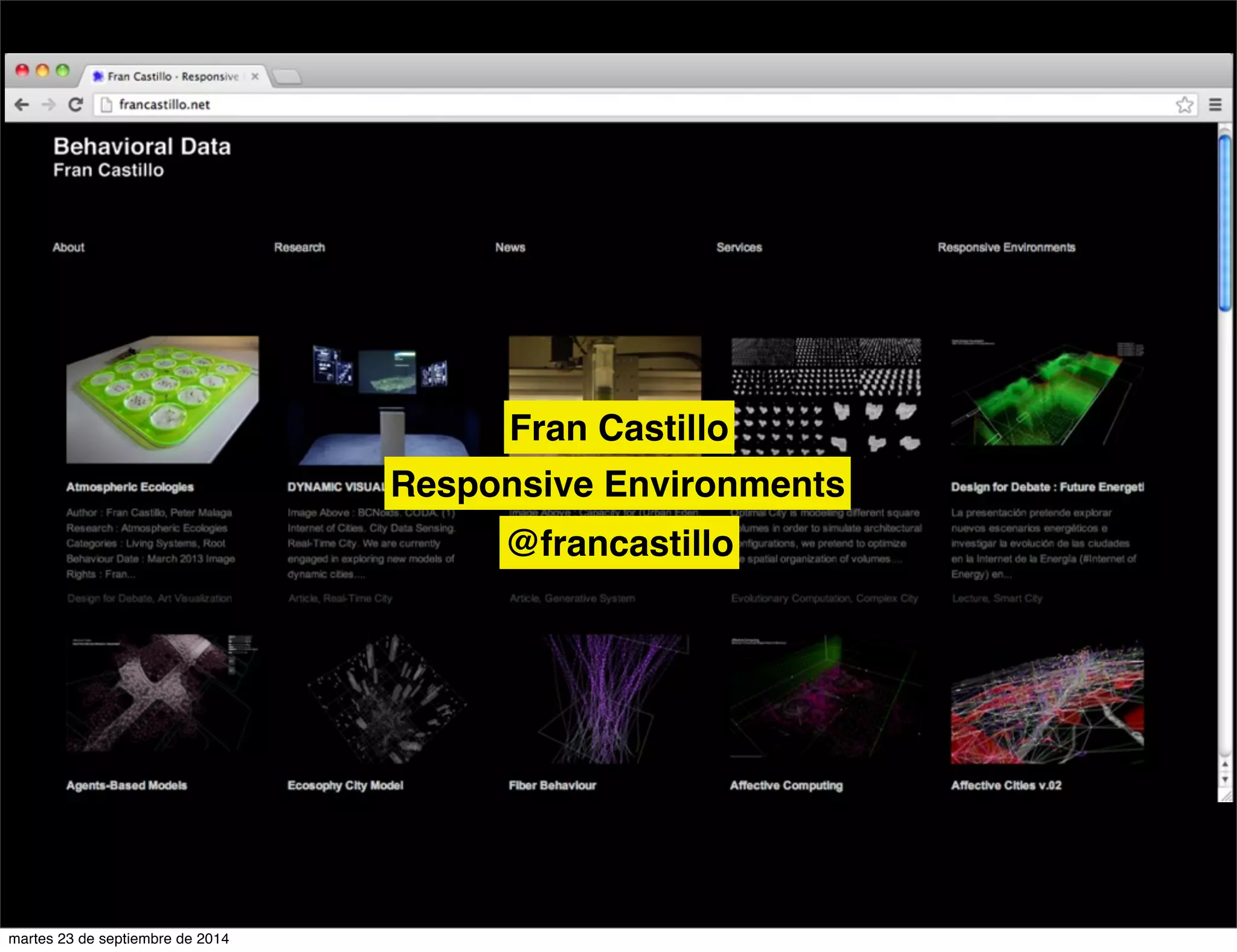Click the window resize grip at bottom corner
Image resolution: width=1237 pixels, height=952 pixels.
1226,796
